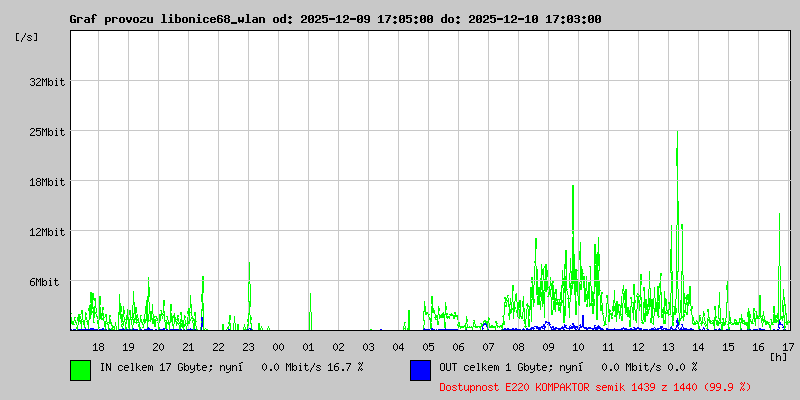
Task: Click hour label '20' on x-axis
Action: pyautogui.click(x=159, y=347)
